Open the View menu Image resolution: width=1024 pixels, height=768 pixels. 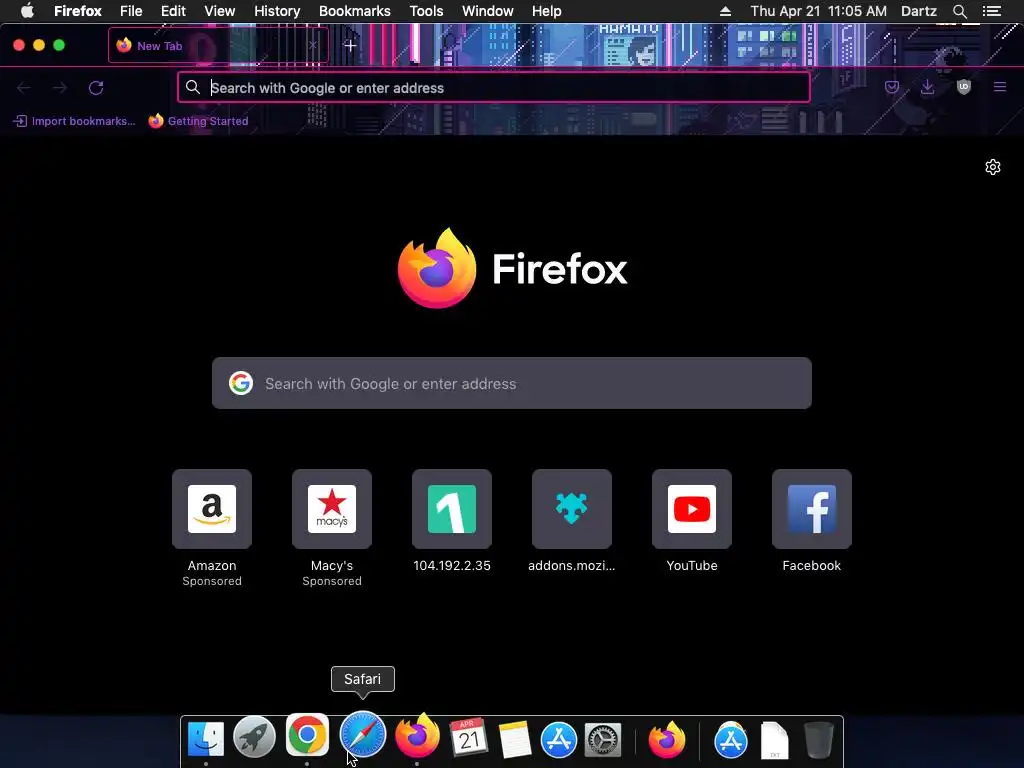219,11
